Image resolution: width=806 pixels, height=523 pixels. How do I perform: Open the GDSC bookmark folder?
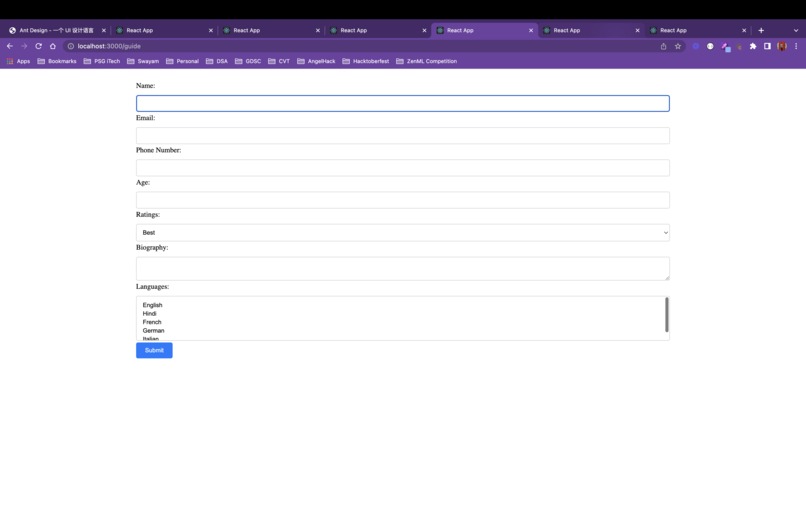pos(248,61)
